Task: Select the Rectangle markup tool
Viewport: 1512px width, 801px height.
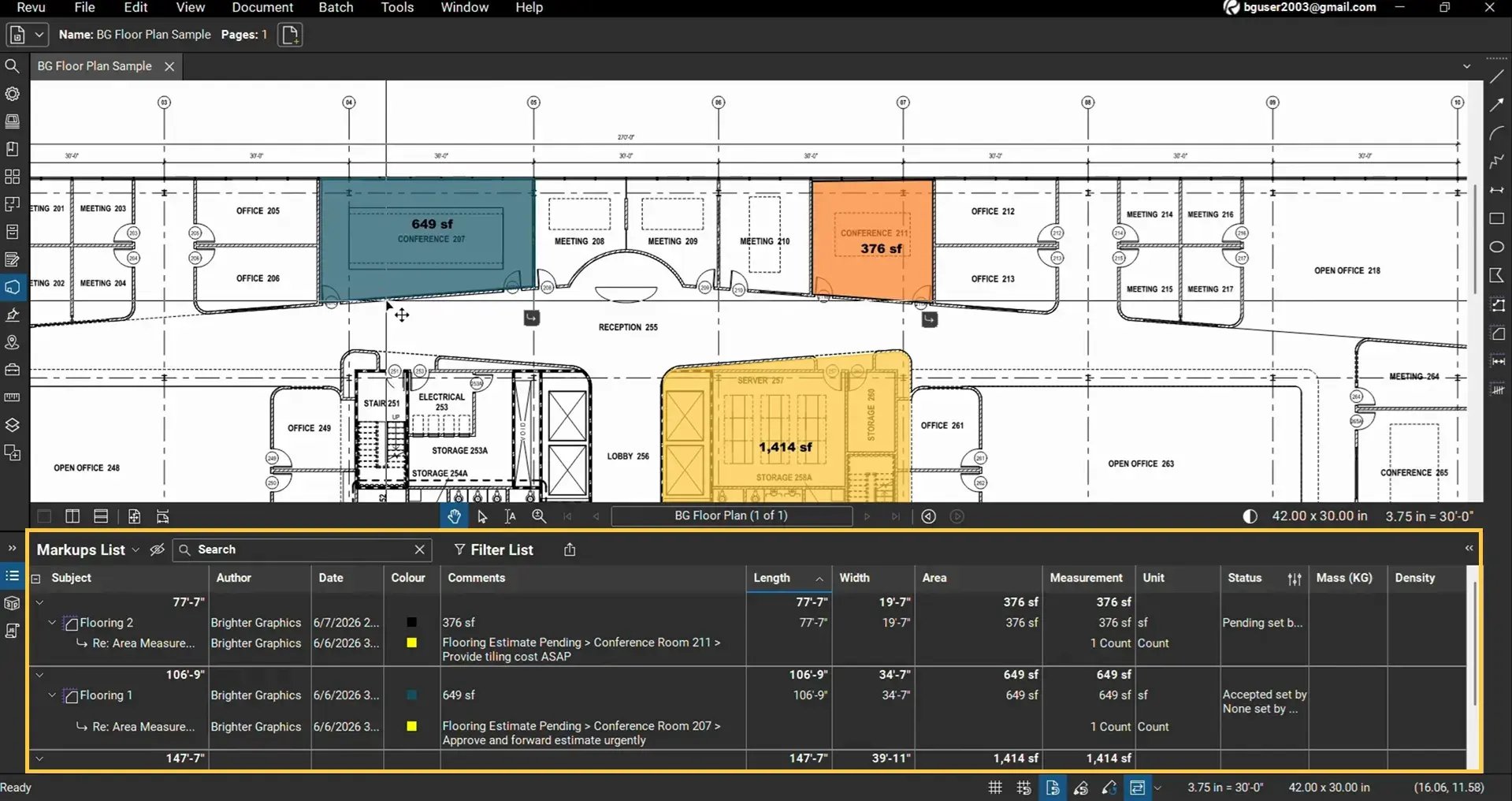Action: pos(1497,218)
